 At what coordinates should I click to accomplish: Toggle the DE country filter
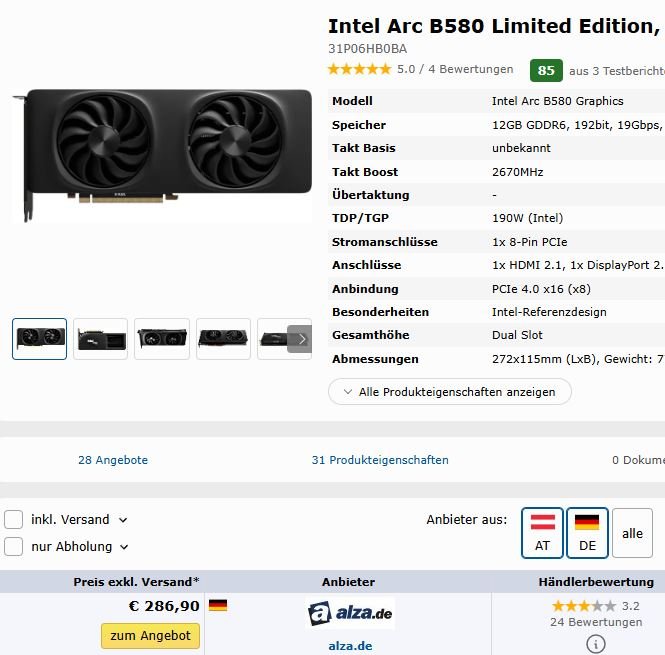click(x=587, y=533)
